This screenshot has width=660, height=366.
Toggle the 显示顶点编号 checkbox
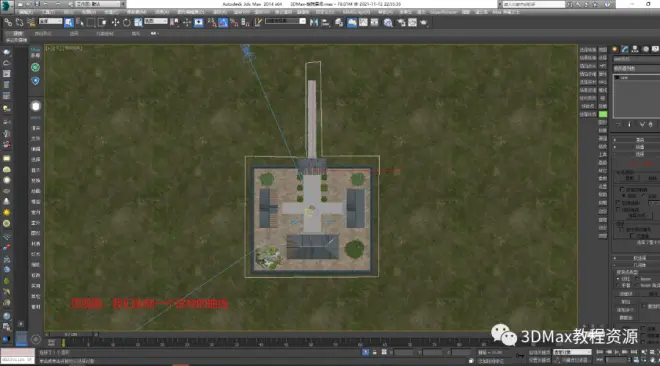[622, 229]
